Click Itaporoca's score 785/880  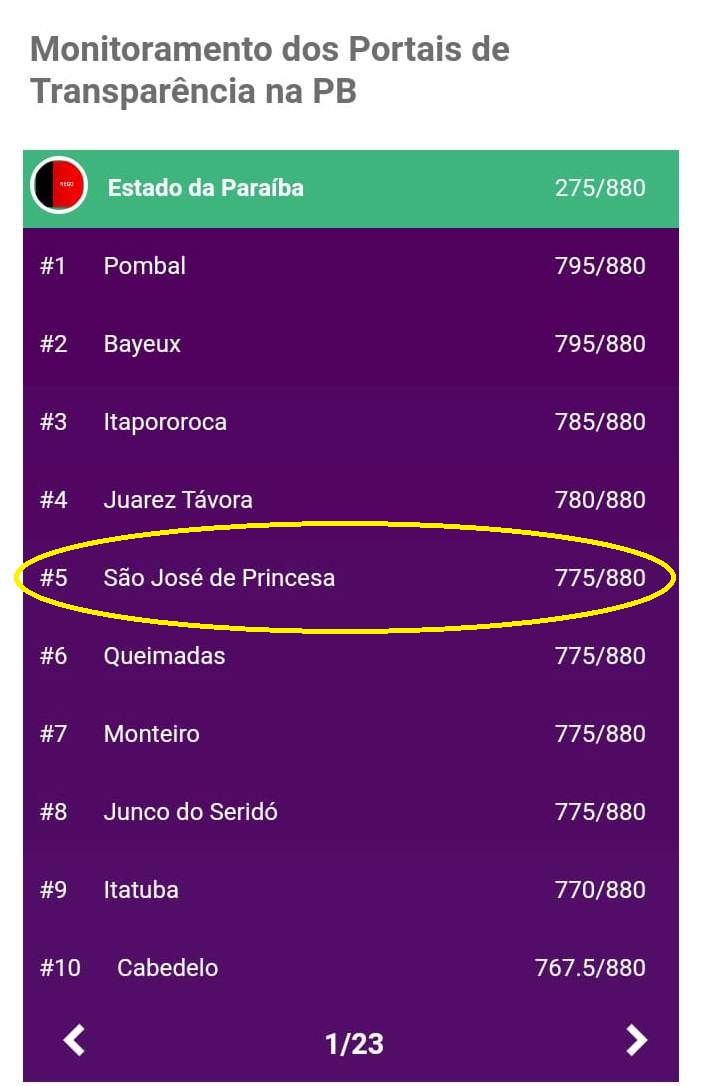(600, 422)
